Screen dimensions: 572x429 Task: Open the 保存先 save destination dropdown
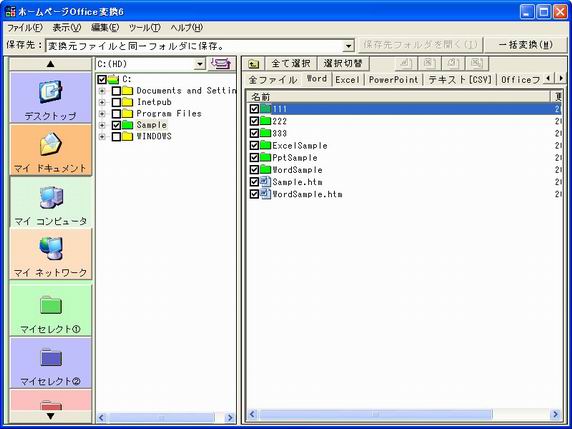pos(348,46)
